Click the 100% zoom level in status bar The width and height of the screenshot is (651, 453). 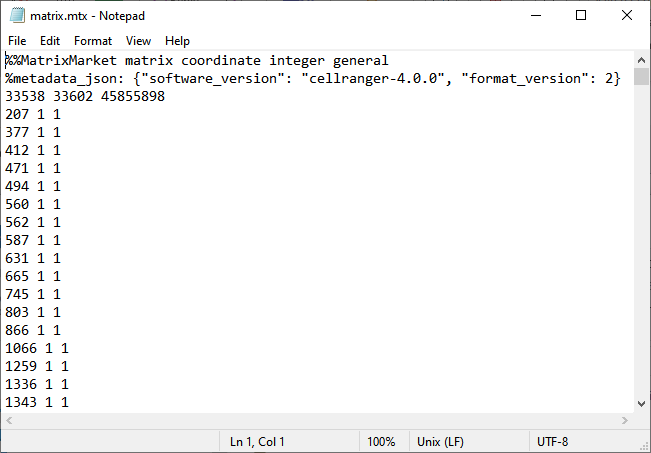pos(381,441)
